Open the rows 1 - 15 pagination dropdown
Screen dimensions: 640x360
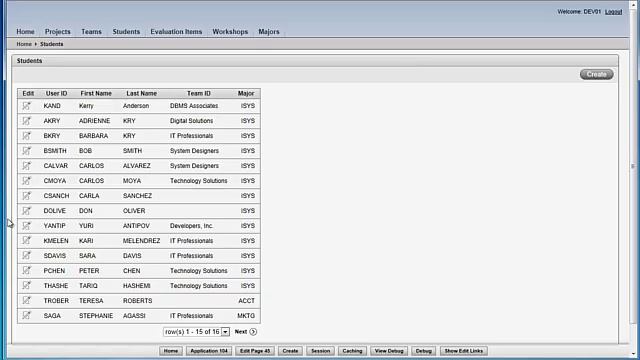pos(196,332)
